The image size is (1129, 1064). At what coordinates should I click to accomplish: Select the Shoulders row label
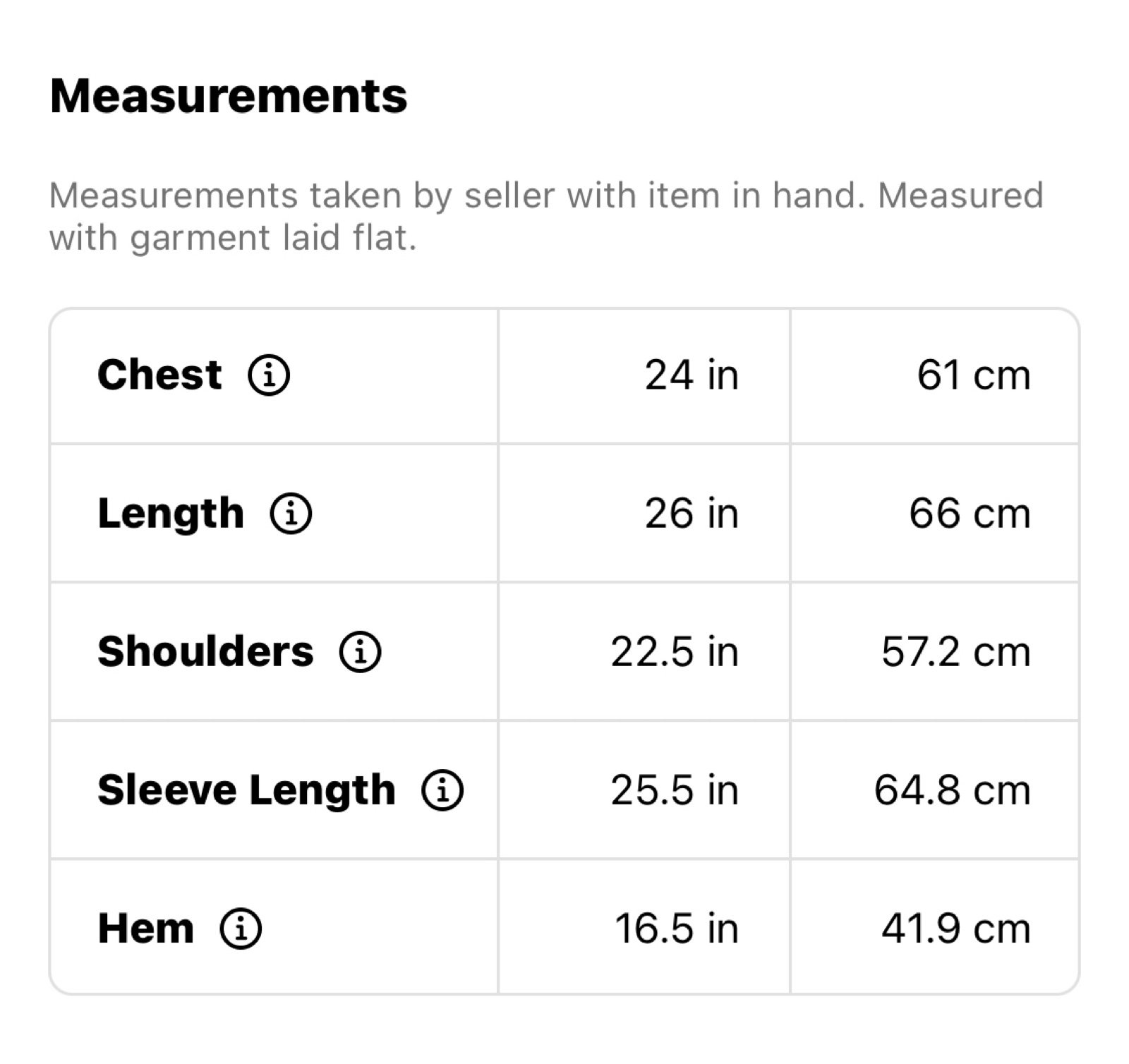click(x=205, y=651)
